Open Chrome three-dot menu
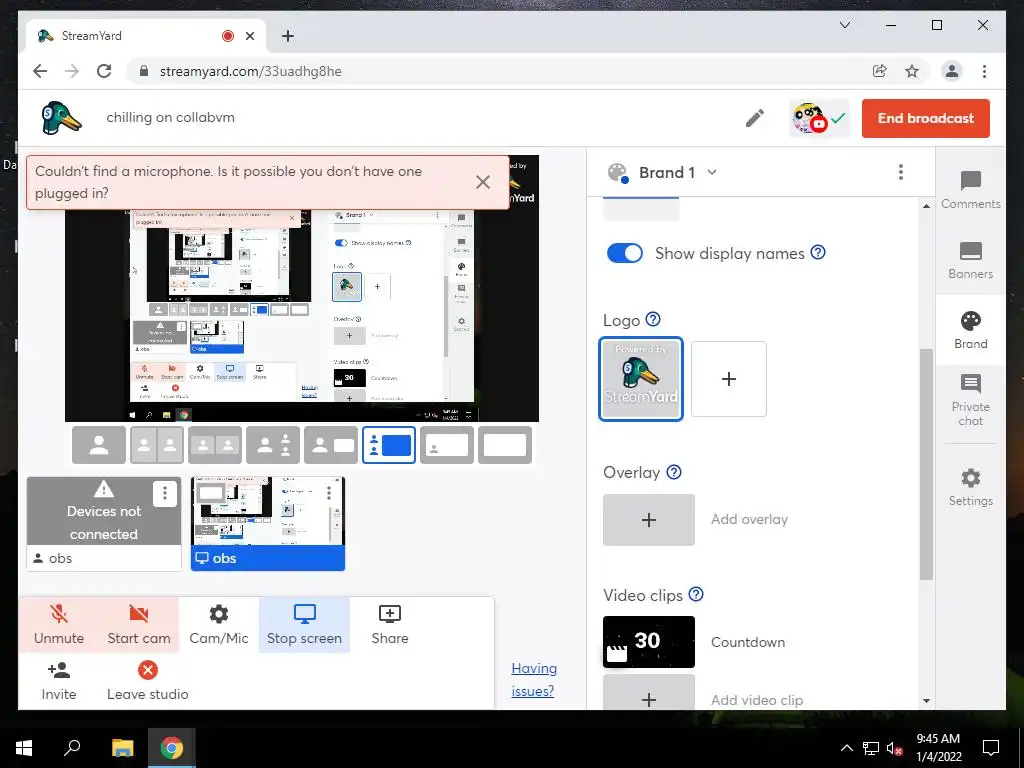1024x768 pixels. point(984,71)
